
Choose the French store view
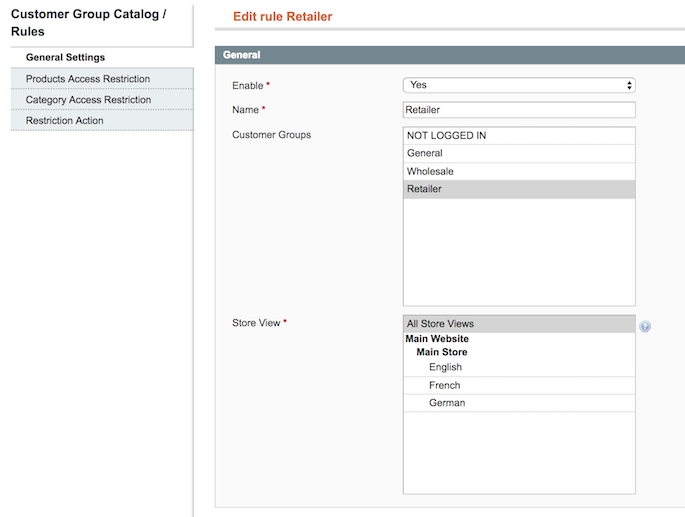point(519,385)
